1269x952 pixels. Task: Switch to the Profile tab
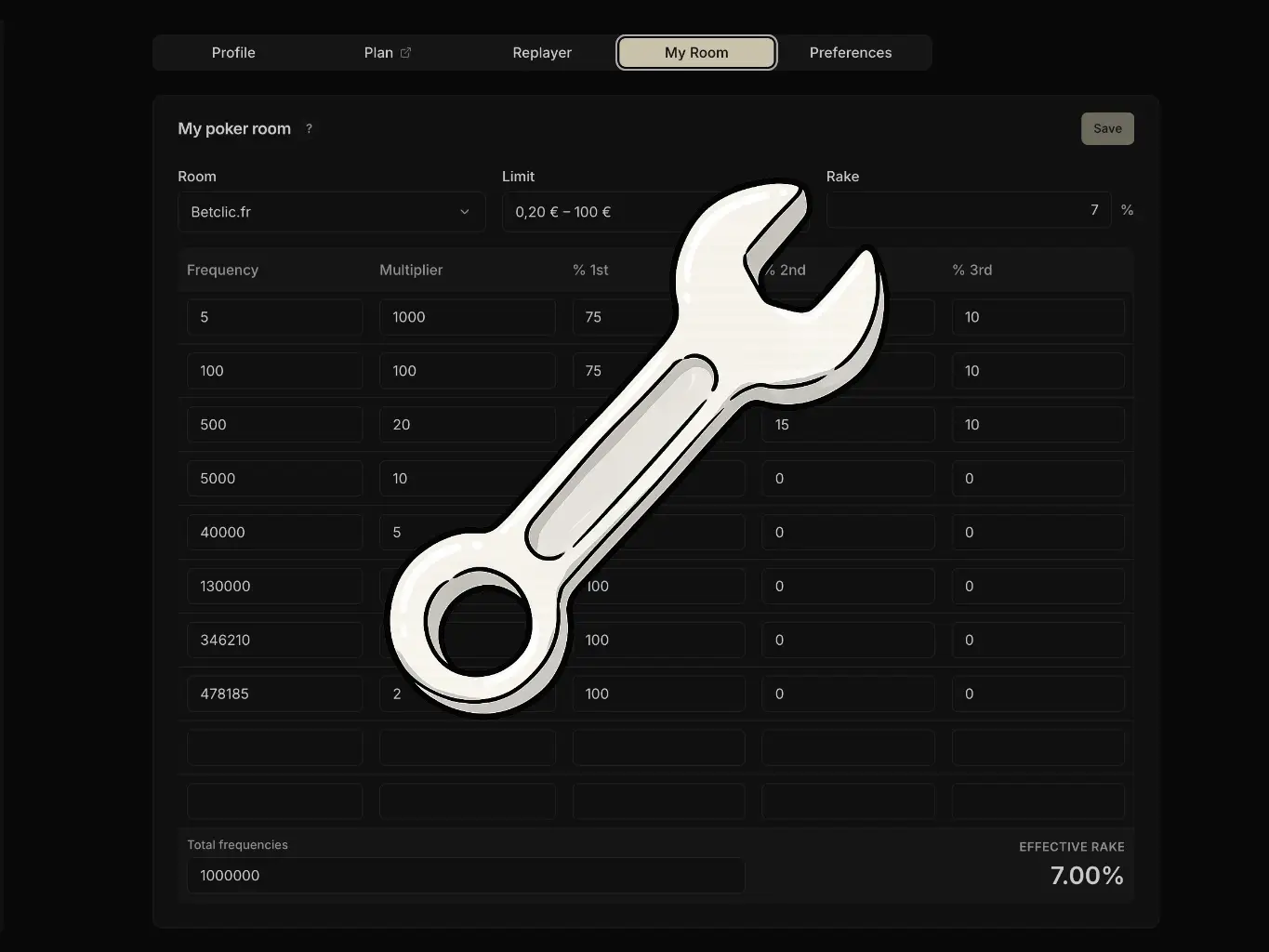click(x=233, y=52)
